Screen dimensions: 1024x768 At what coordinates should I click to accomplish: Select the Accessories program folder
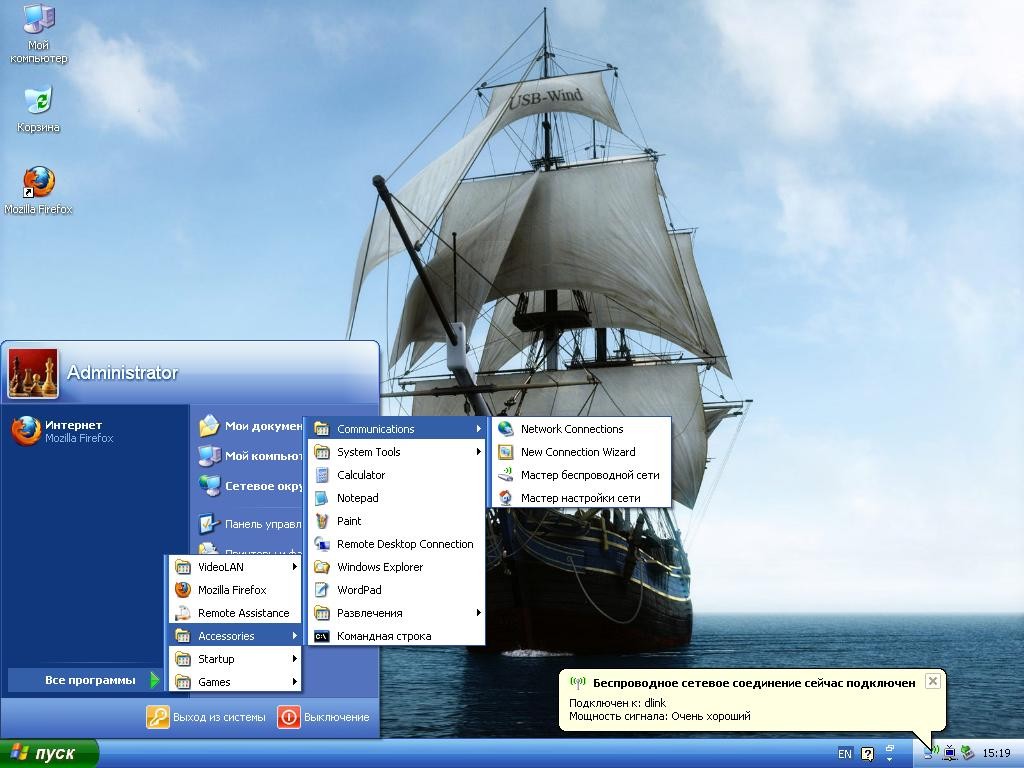click(x=236, y=636)
